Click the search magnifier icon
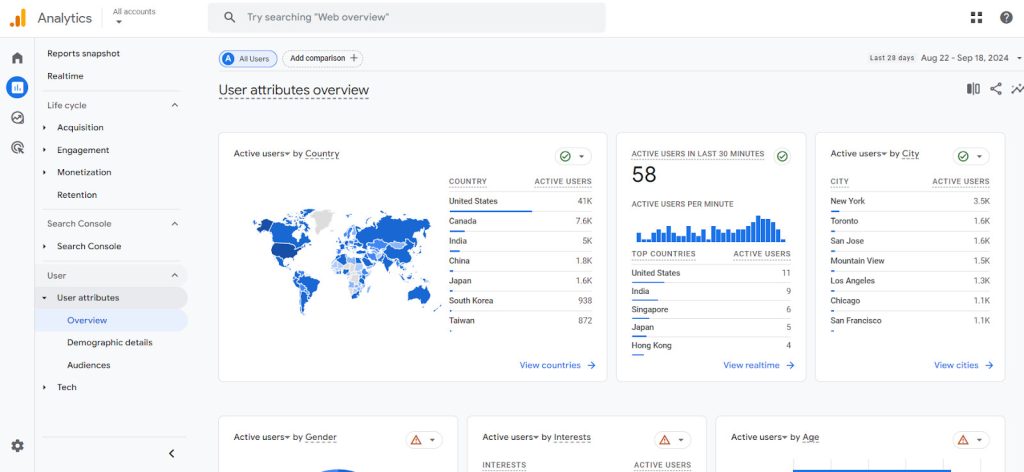The image size is (1024, 472). [229, 18]
